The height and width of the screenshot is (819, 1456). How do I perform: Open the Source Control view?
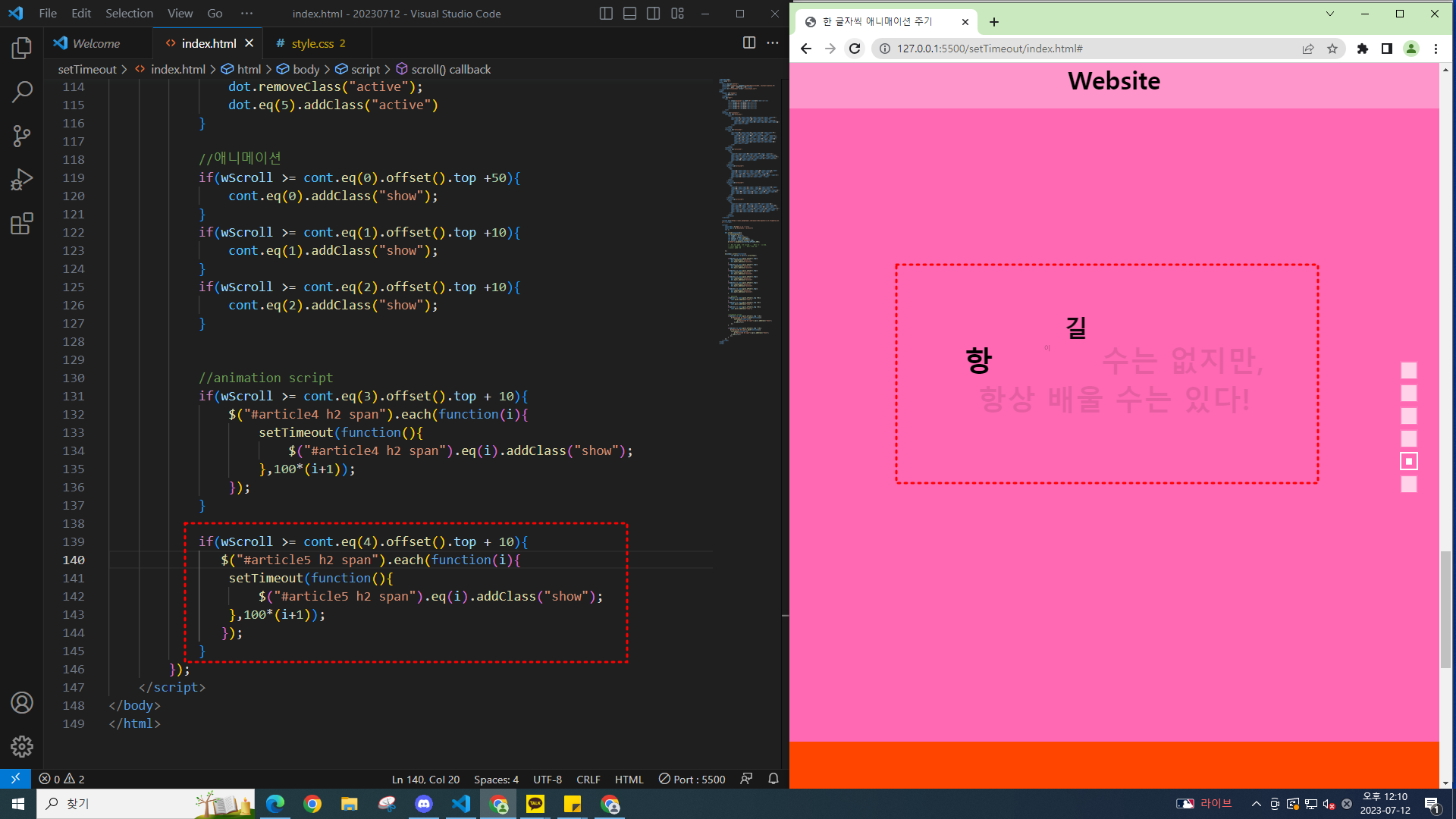click(x=22, y=136)
